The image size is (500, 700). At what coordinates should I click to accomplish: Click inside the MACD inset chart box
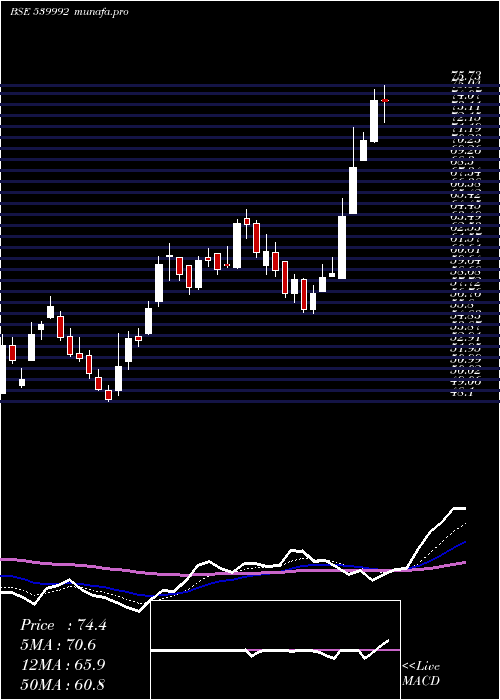(x=275, y=650)
